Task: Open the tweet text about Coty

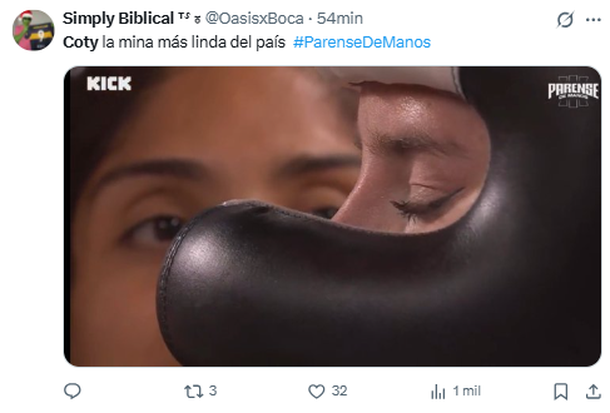Action: [x=174, y=42]
